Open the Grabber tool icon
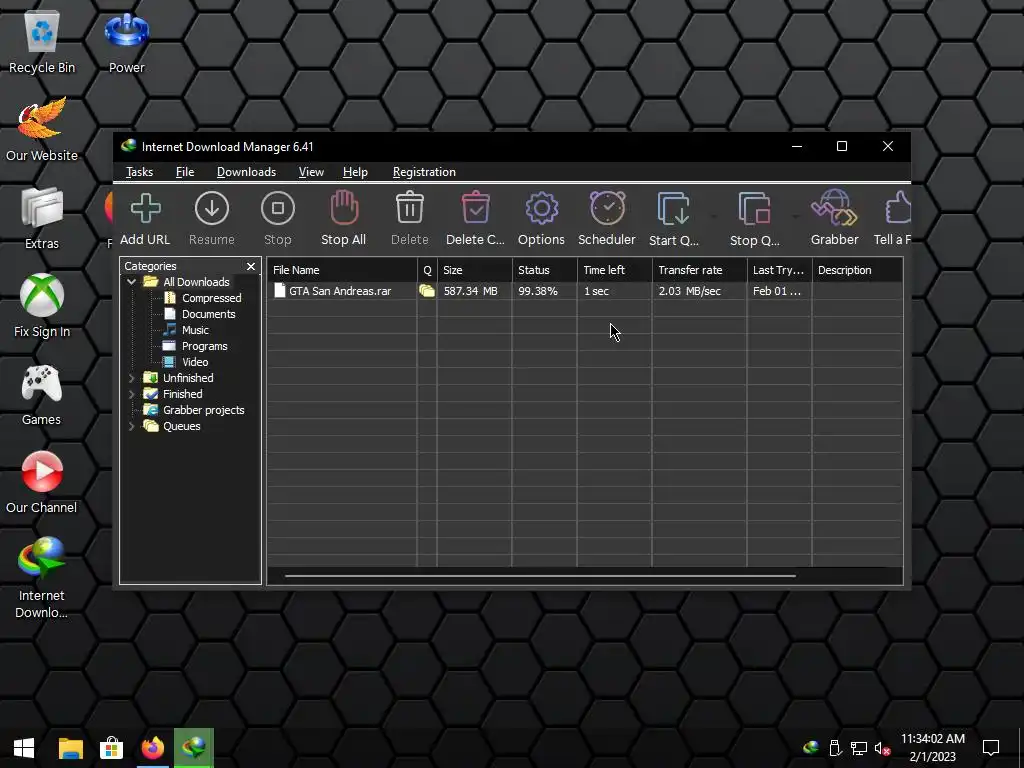 pos(834,208)
